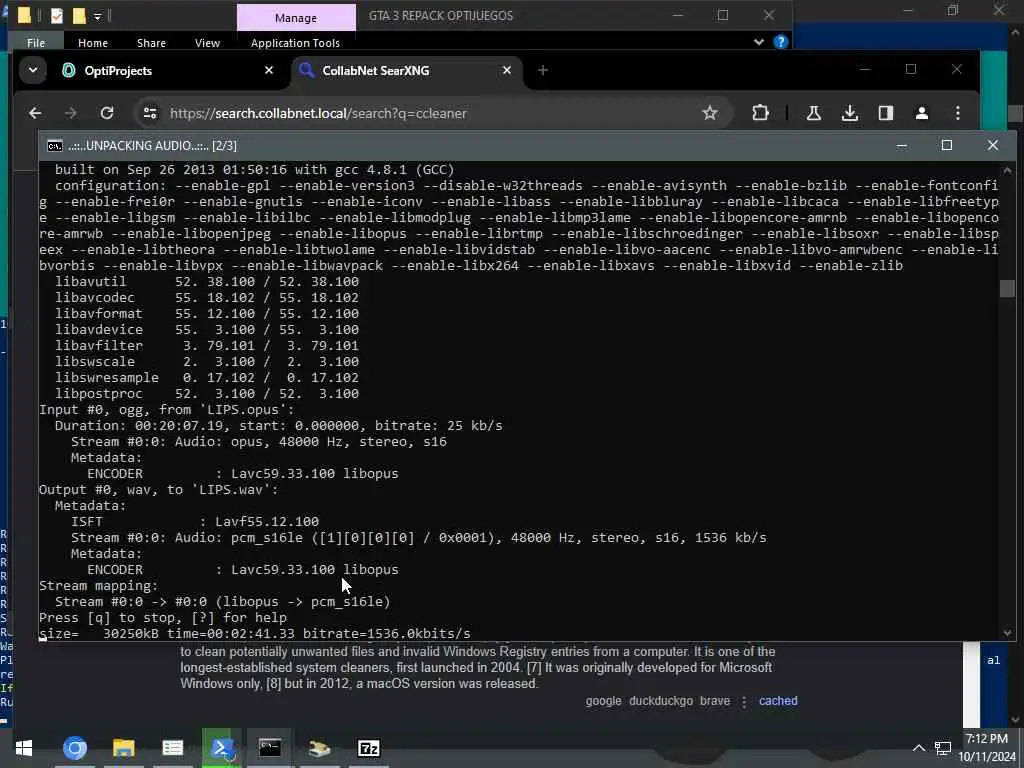Open the browser from the taskbar

coord(74,748)
